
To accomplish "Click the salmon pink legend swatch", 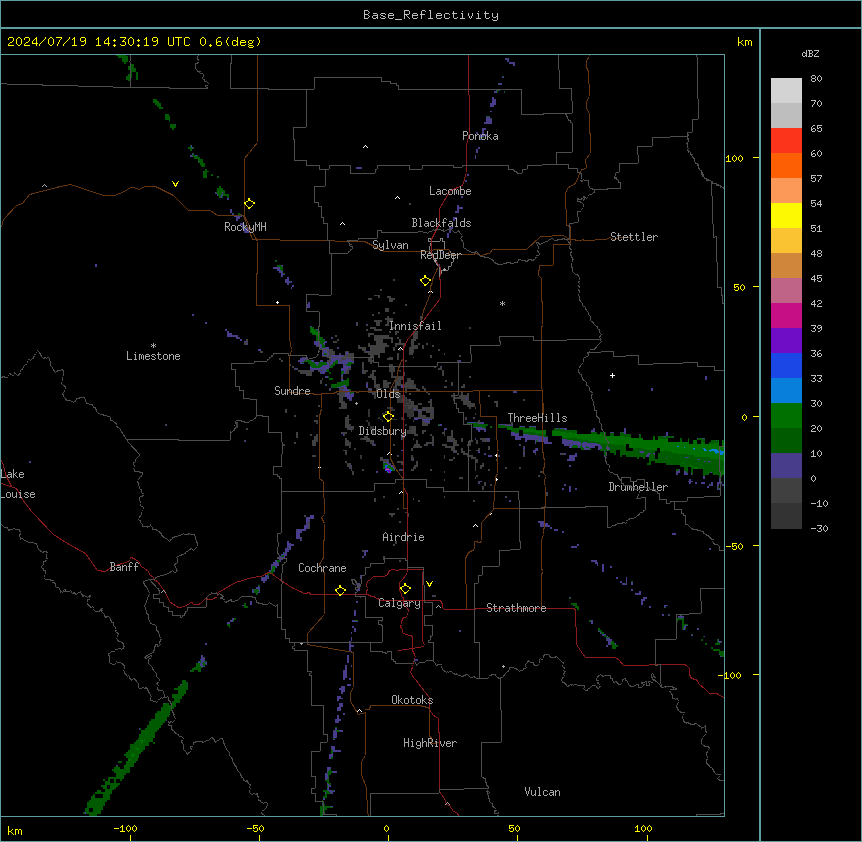I will (x=786, y=191).
